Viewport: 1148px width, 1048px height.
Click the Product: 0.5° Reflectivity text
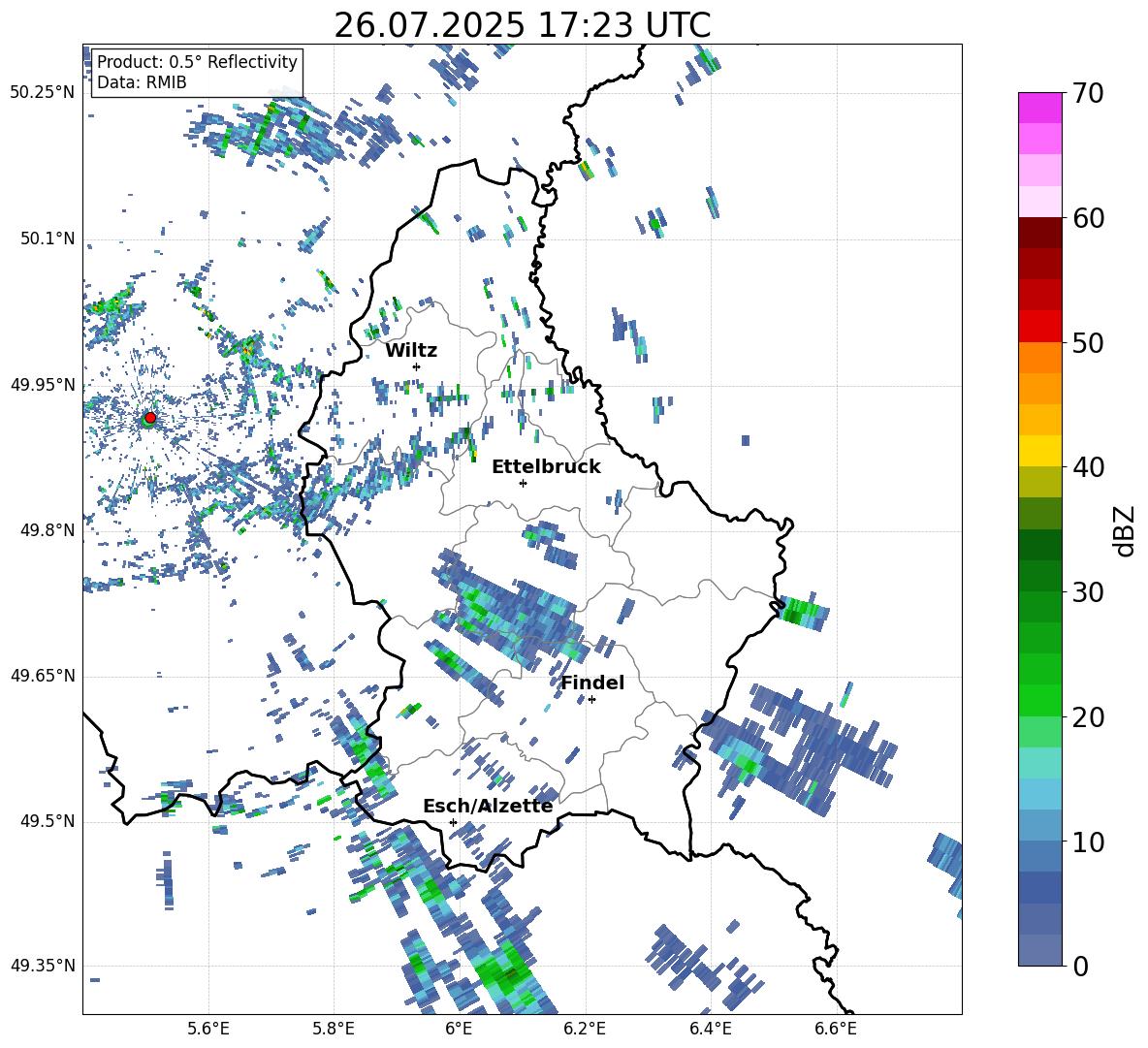(x=197, y=62)
